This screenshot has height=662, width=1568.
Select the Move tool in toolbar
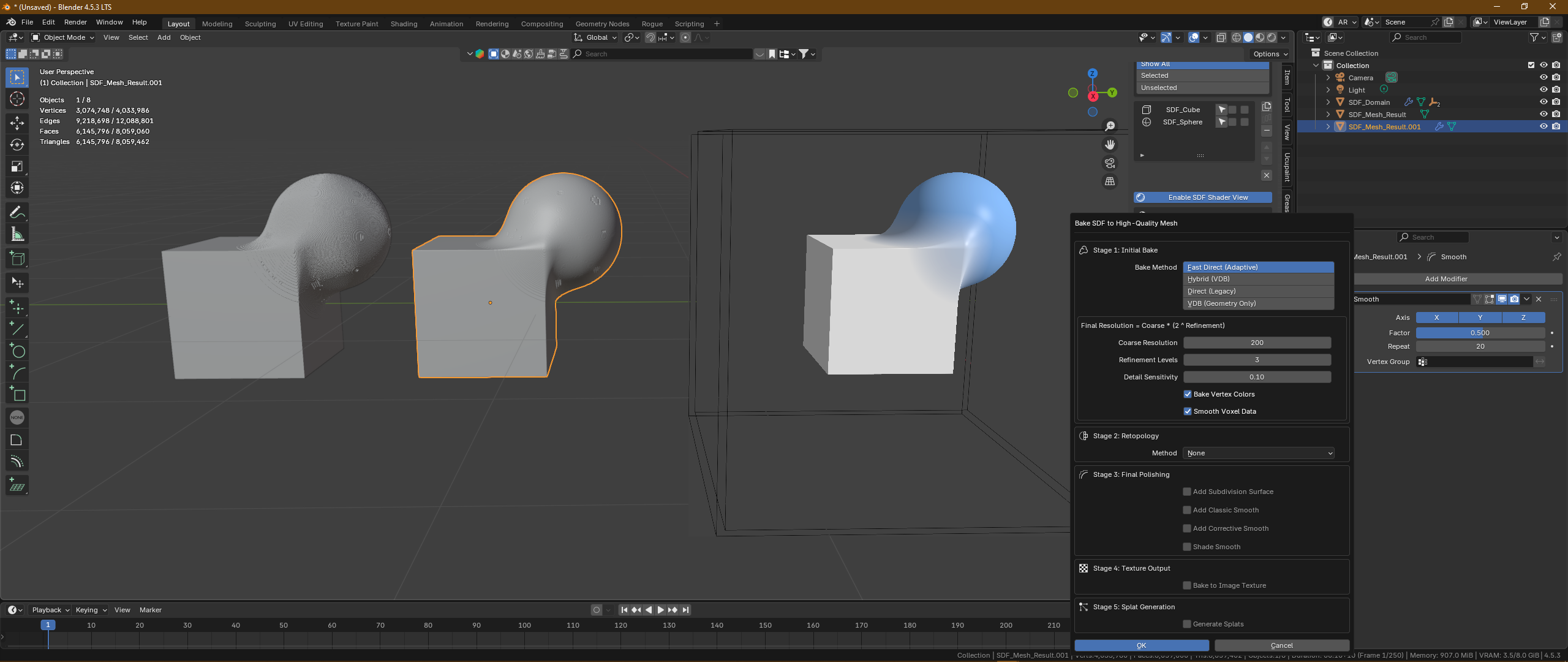click(17, 123)
